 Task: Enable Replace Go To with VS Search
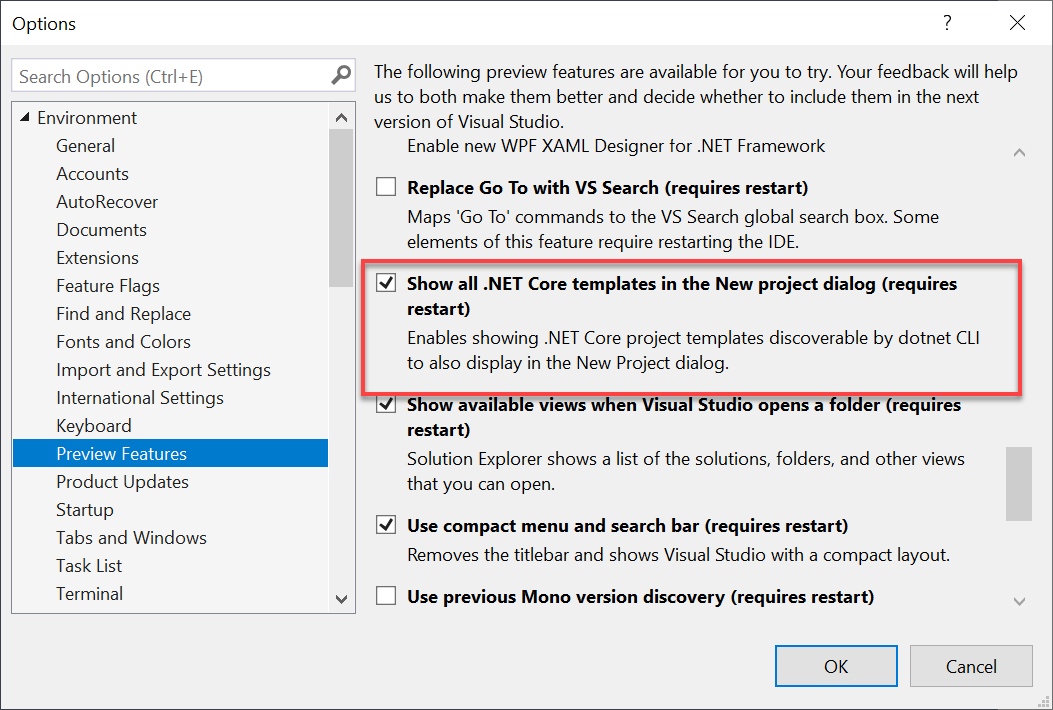[385, 186]
